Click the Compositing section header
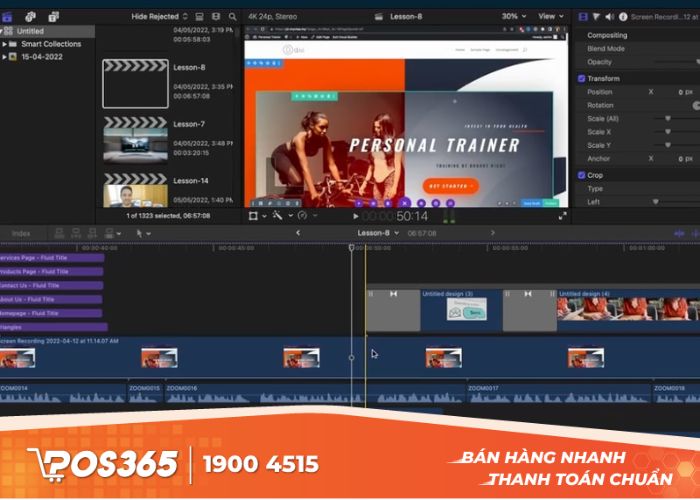This screenshot has height=500, width=700. [607, 35]
